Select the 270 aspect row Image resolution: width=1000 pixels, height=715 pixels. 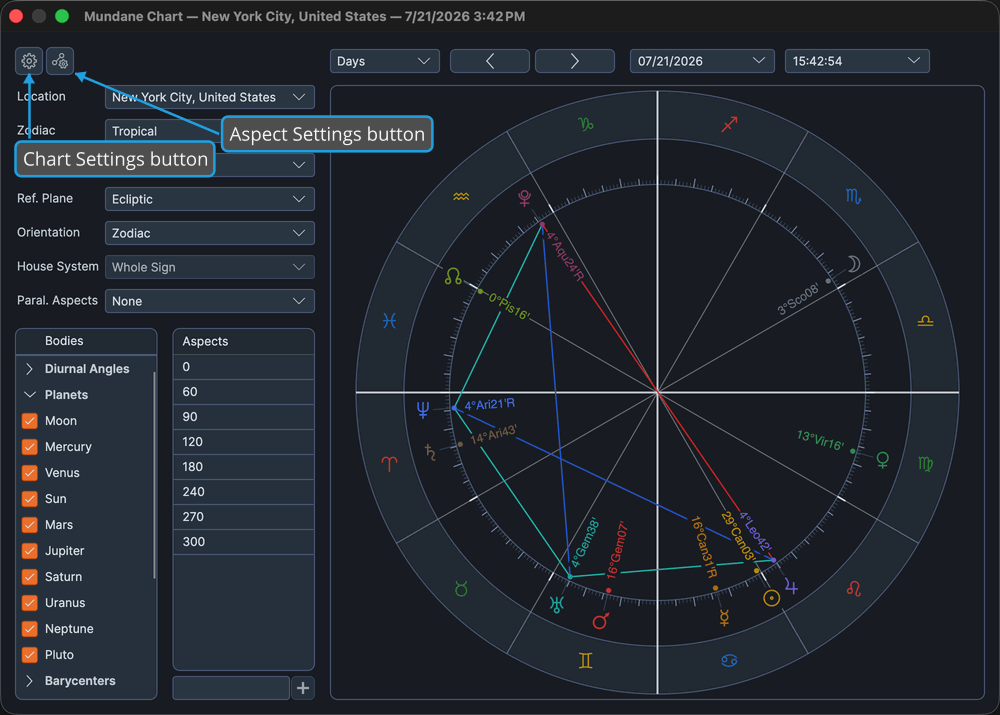(244, 517)
